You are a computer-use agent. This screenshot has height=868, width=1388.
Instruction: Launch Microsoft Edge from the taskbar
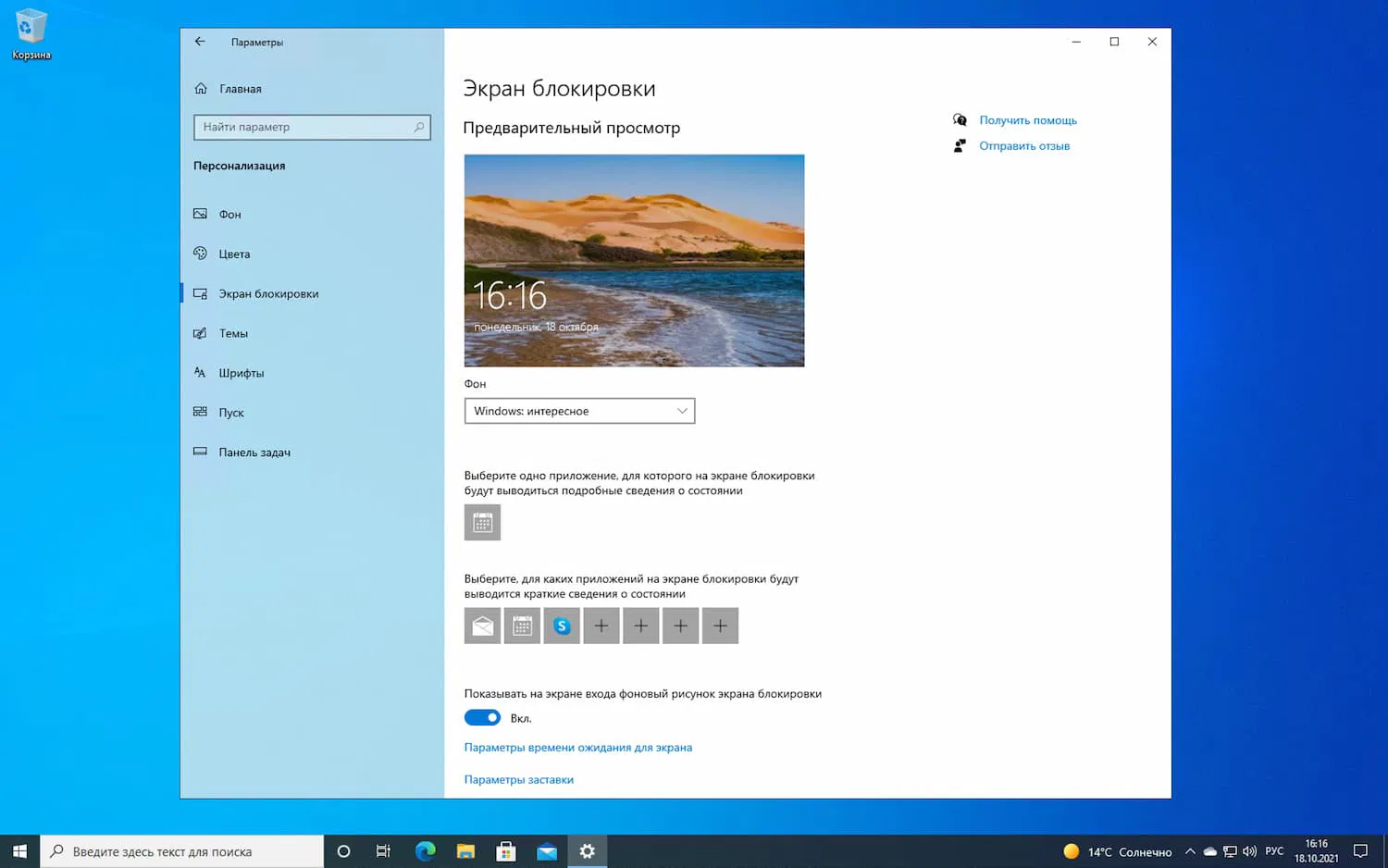coord(425,851)
